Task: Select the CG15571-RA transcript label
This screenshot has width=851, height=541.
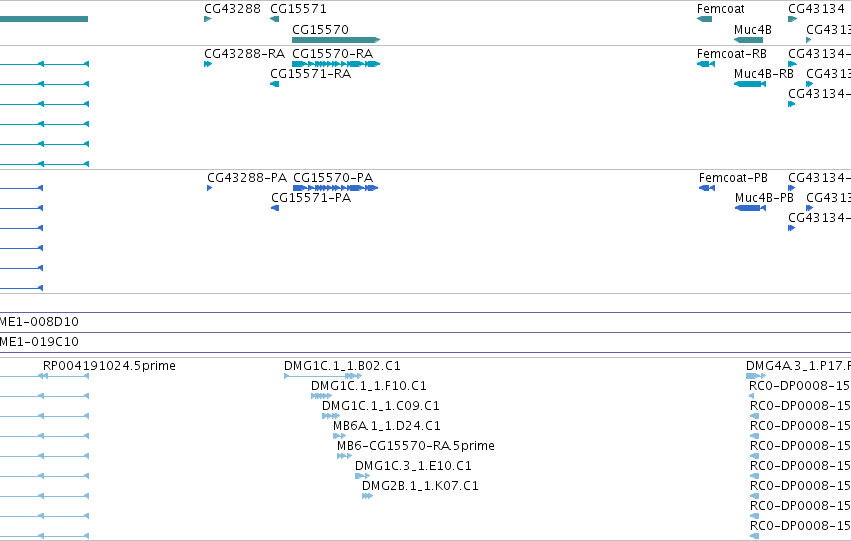Action: pyautogui.click(x=310, y=74)
